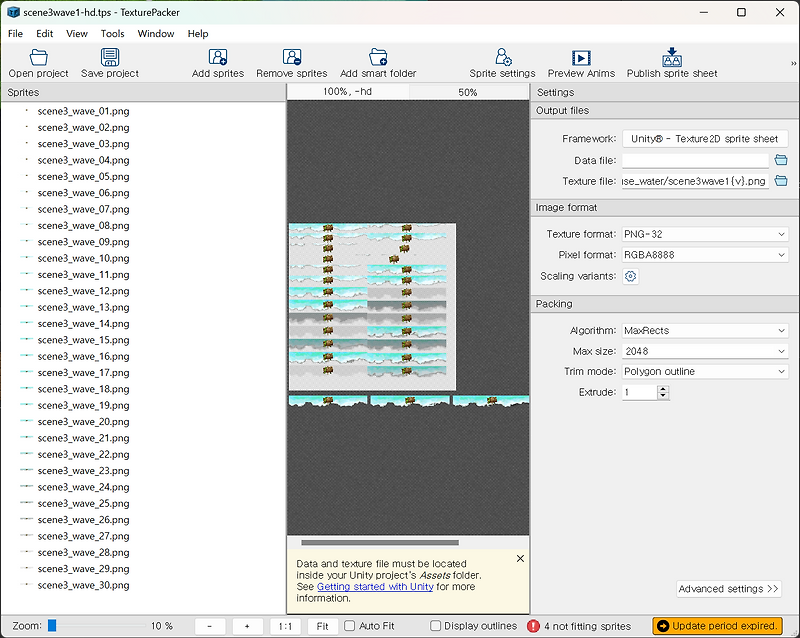This screenshot has height=638, width=800.
Task: Open the Framework dropdown
Action: [x=704, y=138]
